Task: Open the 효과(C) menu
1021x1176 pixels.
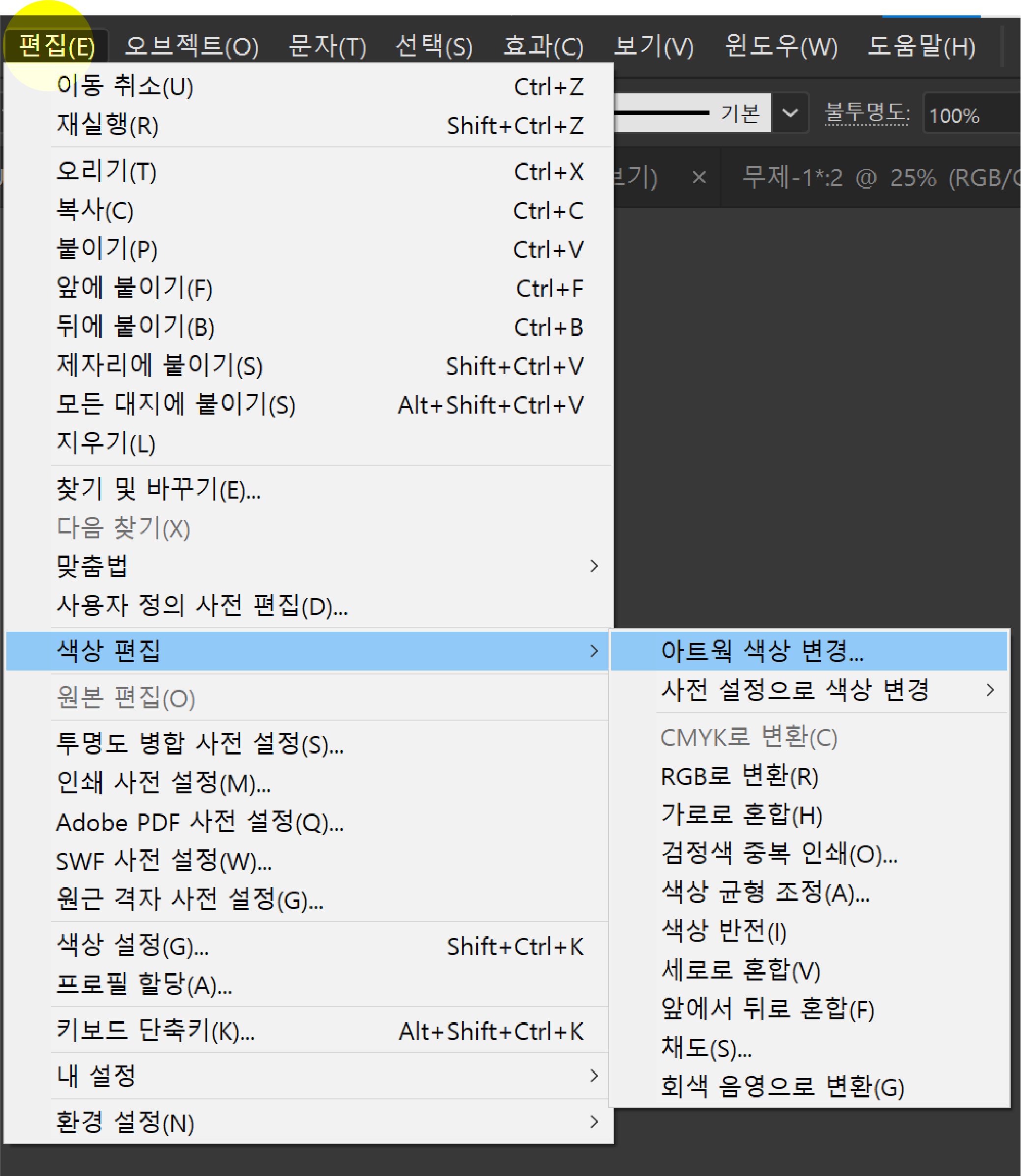Action: point(542,46)
